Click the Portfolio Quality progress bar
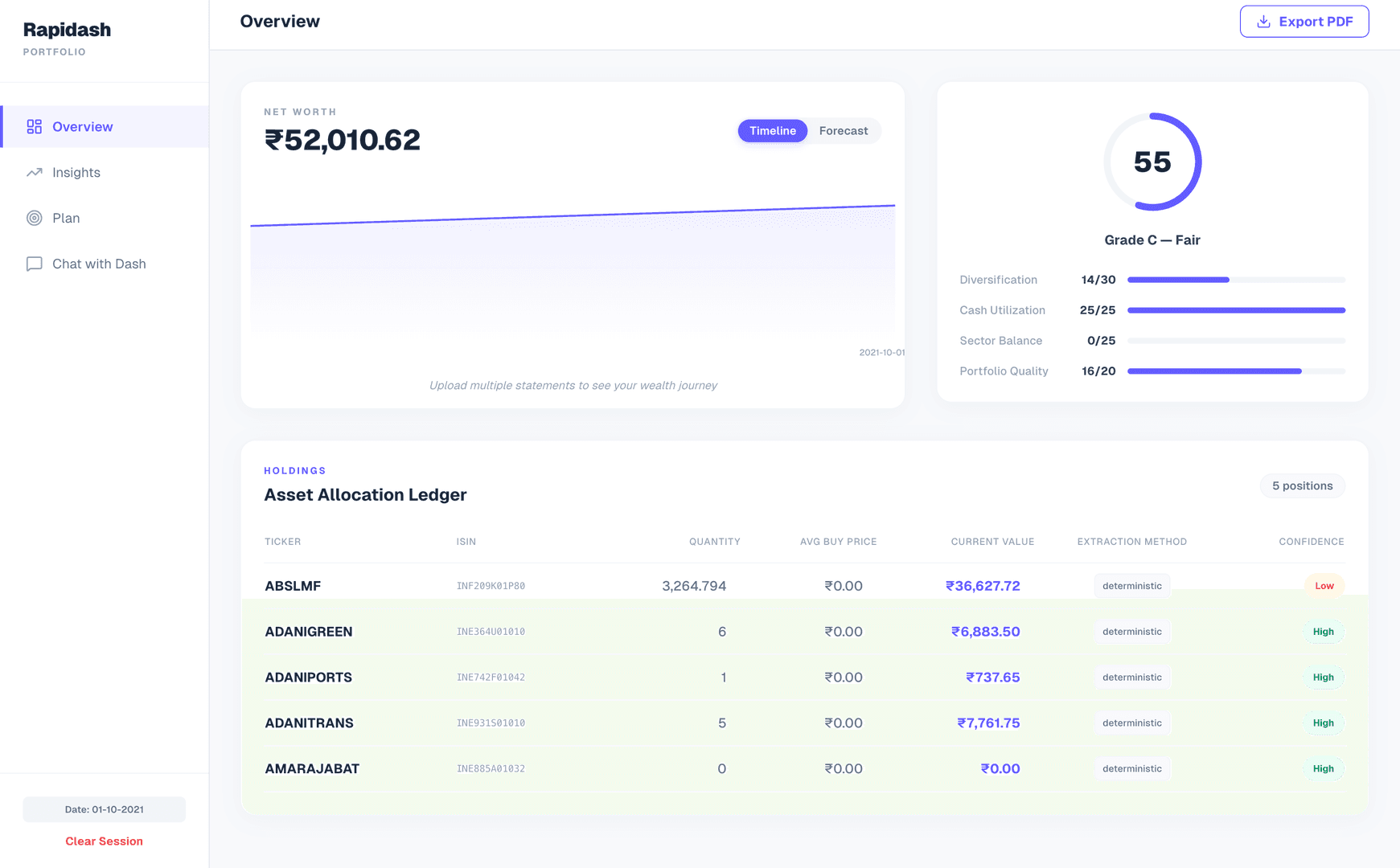 (1236, 371)
